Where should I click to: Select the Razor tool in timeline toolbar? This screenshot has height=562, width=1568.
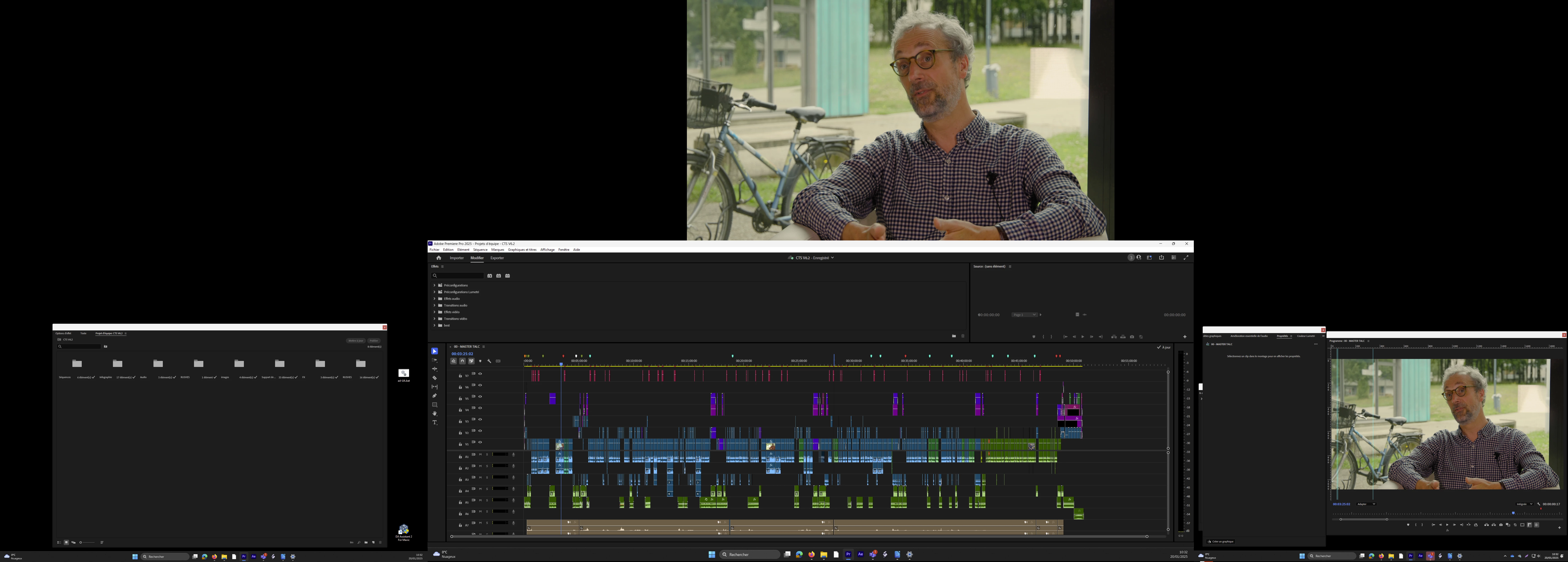[435, 378]
